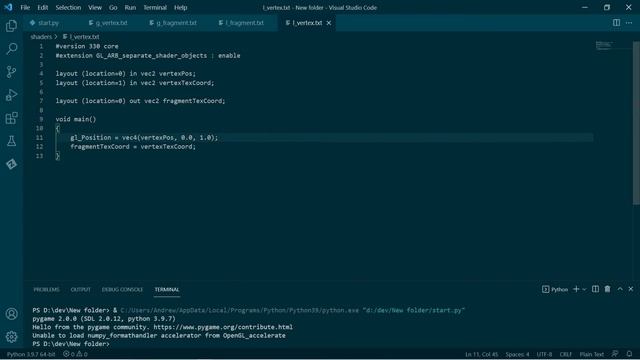This screenshot has width=640, height=360.
Task: Click the terminal prompt input line
Action: pos(71,344)
